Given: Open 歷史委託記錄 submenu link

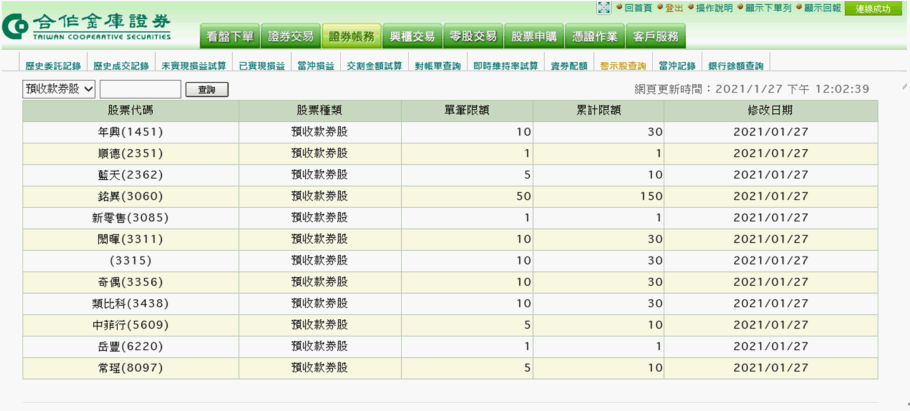Looking at the screenshot, I should click(x=52, y=66).
